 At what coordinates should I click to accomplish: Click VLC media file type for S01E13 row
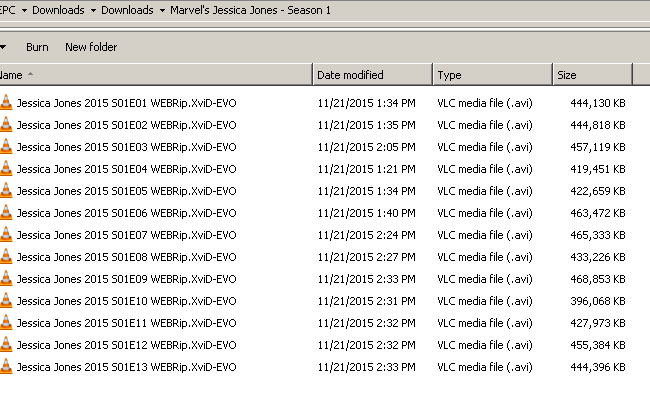point(485,367)
